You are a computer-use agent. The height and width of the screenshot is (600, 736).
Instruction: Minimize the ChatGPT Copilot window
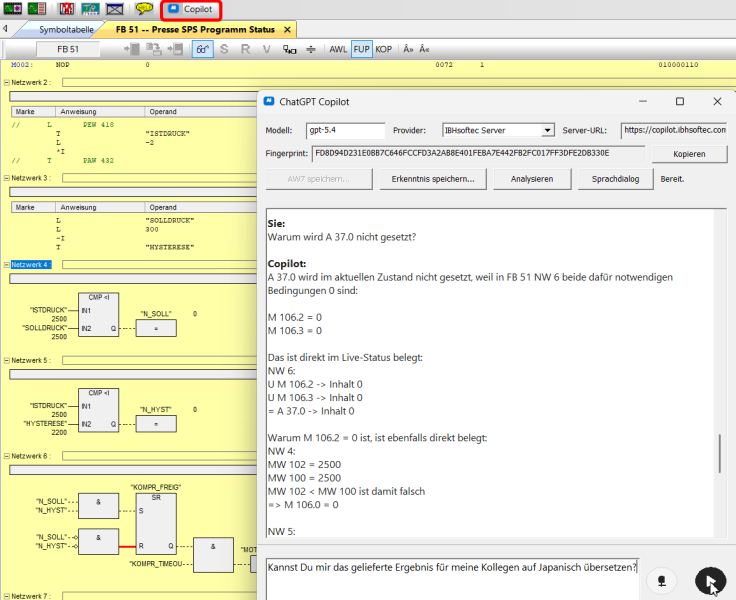pyautogui.click(x=643, y=101)
